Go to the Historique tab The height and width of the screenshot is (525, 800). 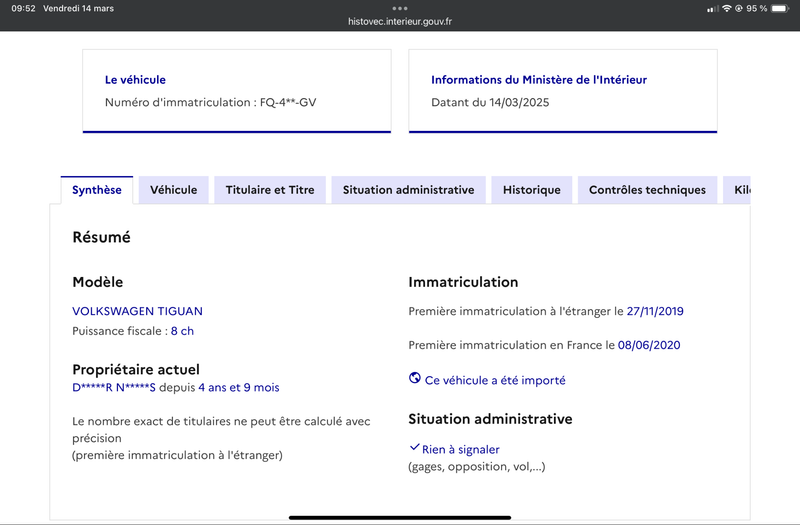pos(532,190)
